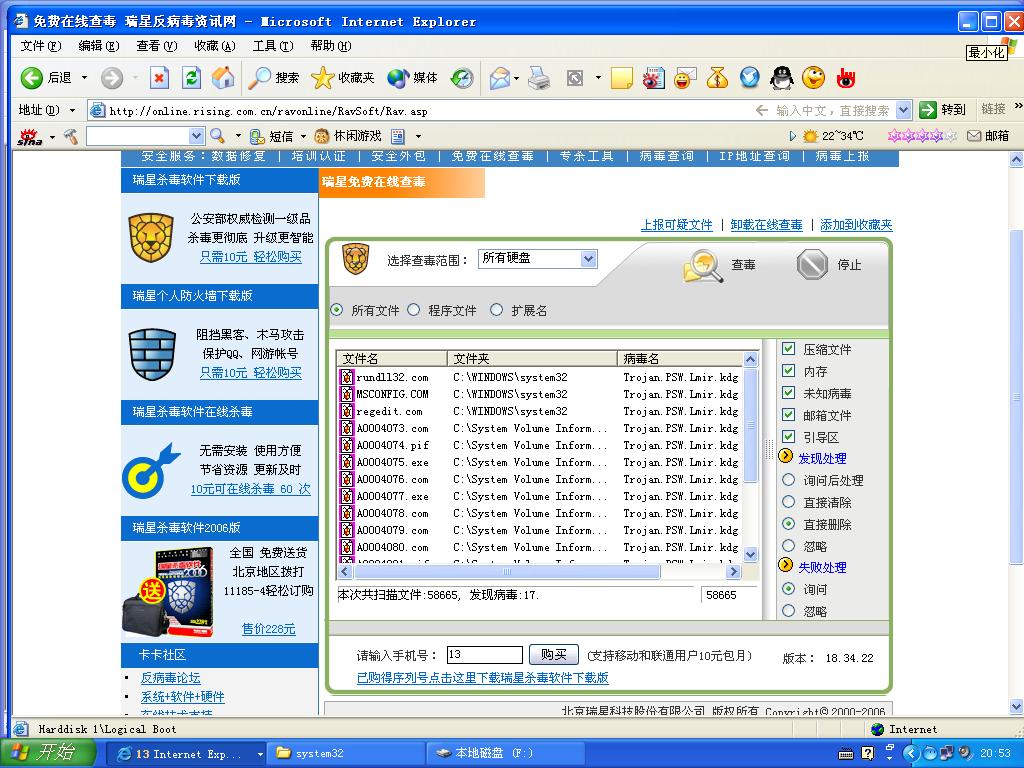Open the 文件(F) menu
The image size is (1024, 768).
(40, 46)
